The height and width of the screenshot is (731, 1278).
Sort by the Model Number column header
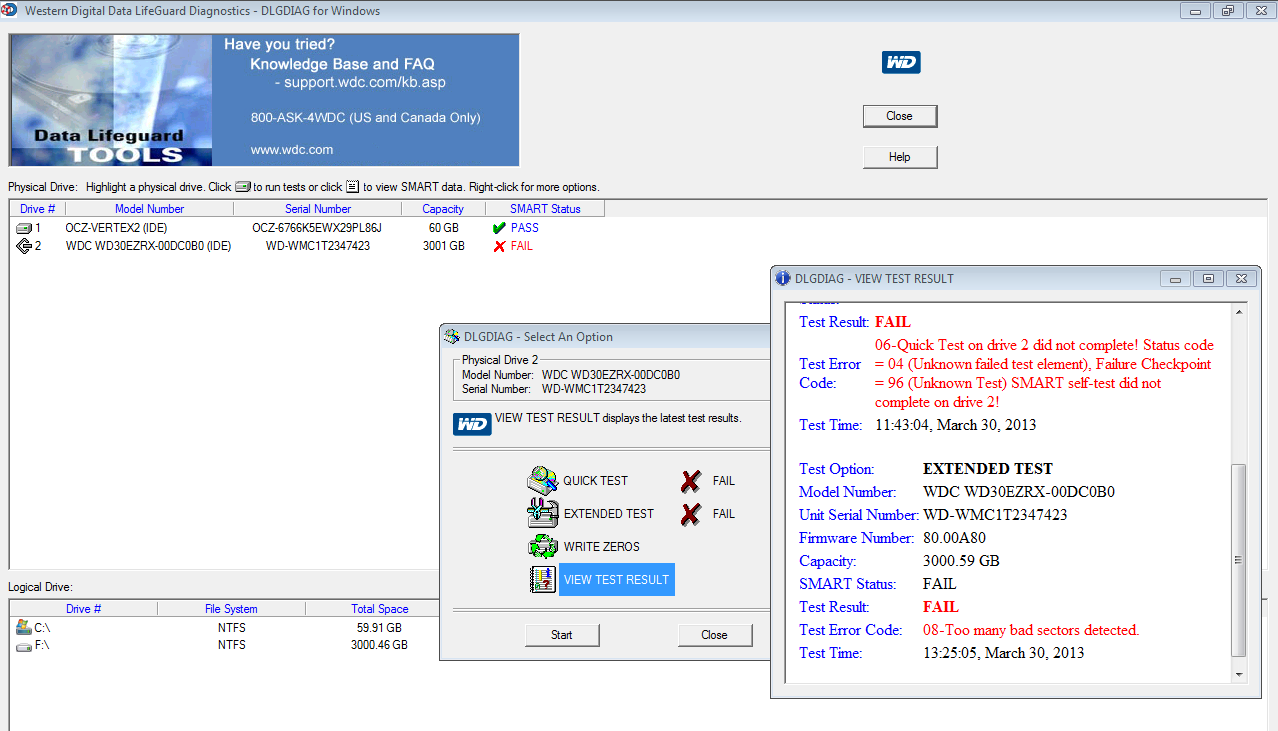[x=150, y=209]
